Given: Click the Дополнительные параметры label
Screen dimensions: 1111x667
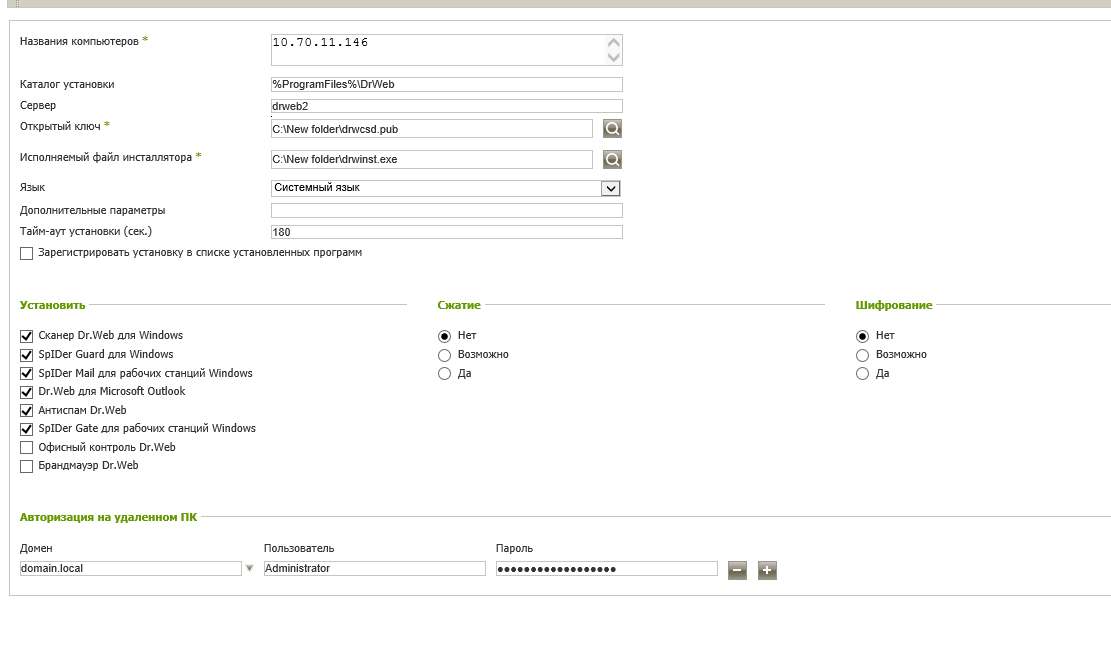Looking at the screenshot, I should [93, 211].
